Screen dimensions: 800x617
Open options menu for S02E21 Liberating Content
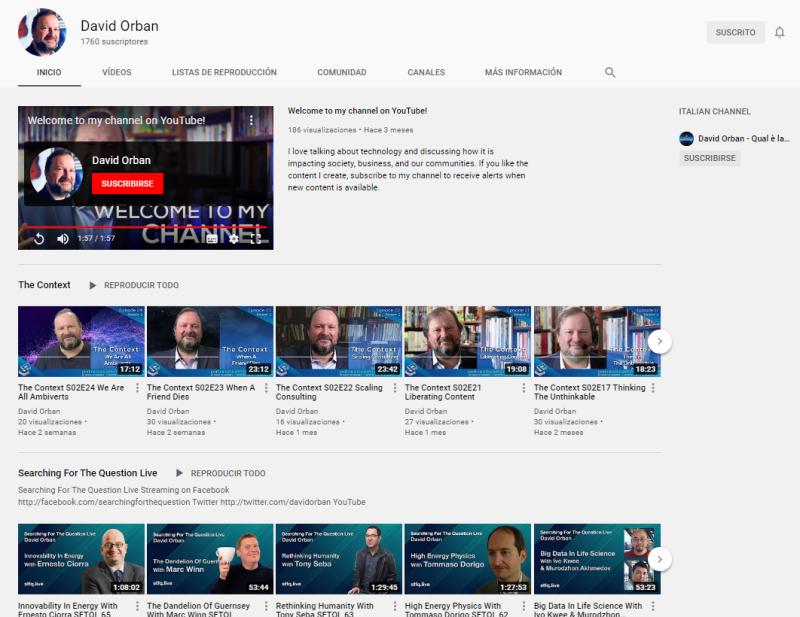(x=524, y=388)
